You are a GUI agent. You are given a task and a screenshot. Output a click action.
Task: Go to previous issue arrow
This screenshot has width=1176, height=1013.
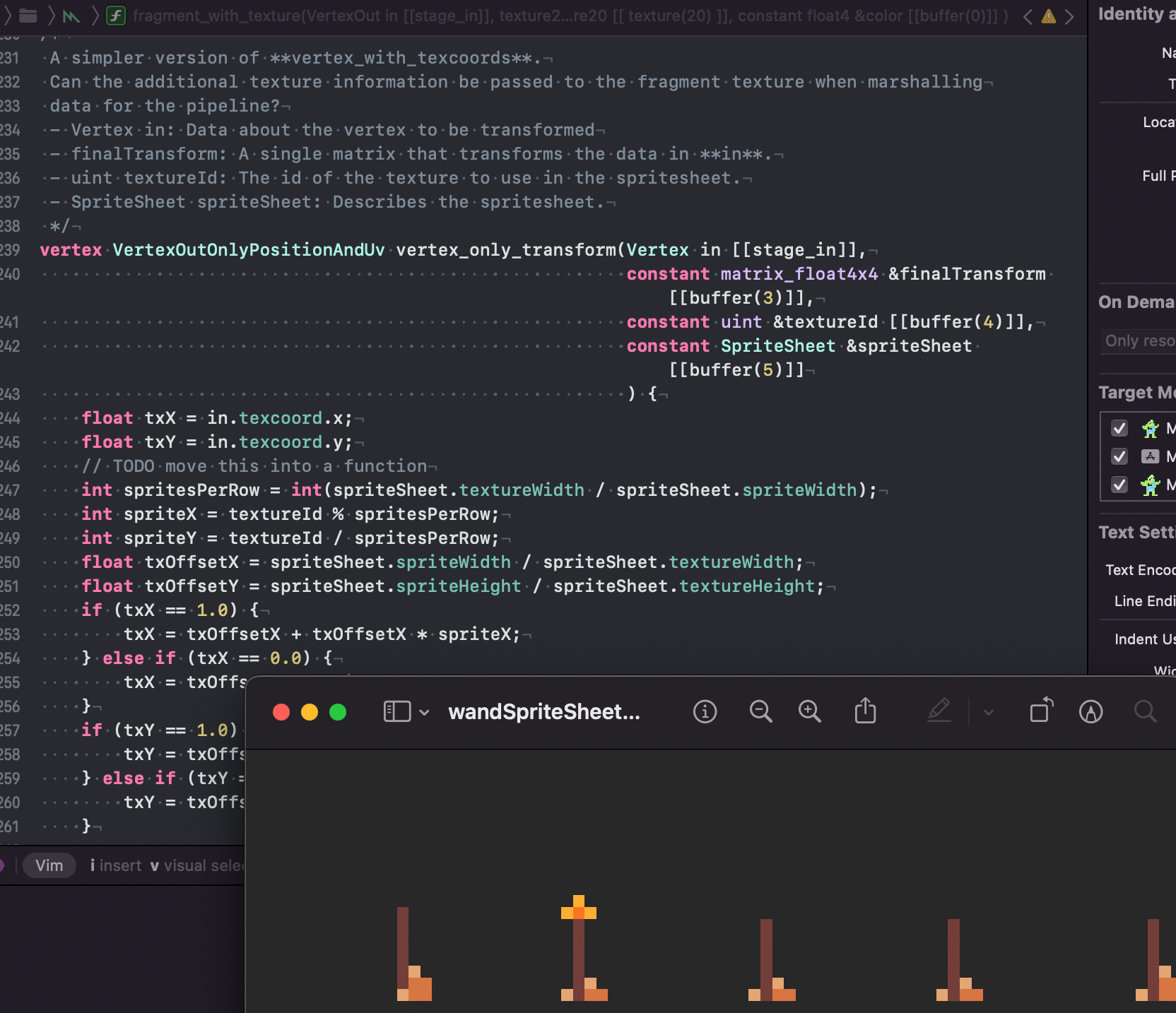coord(1028,16)
